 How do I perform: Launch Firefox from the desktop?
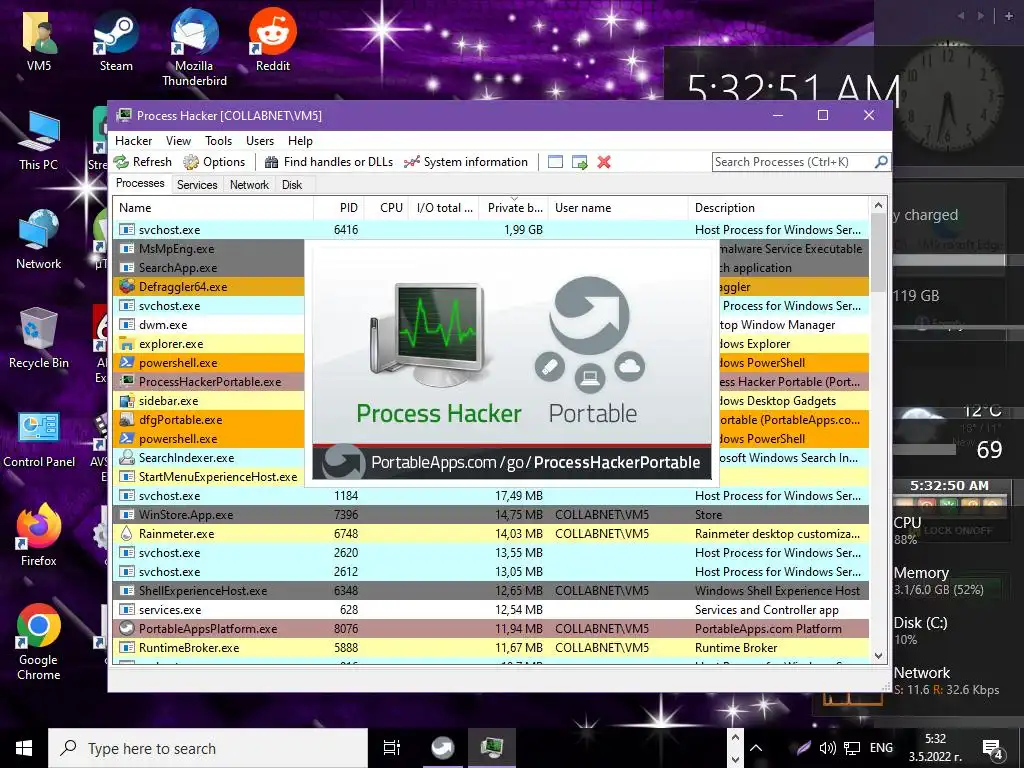tap(39, 535)
